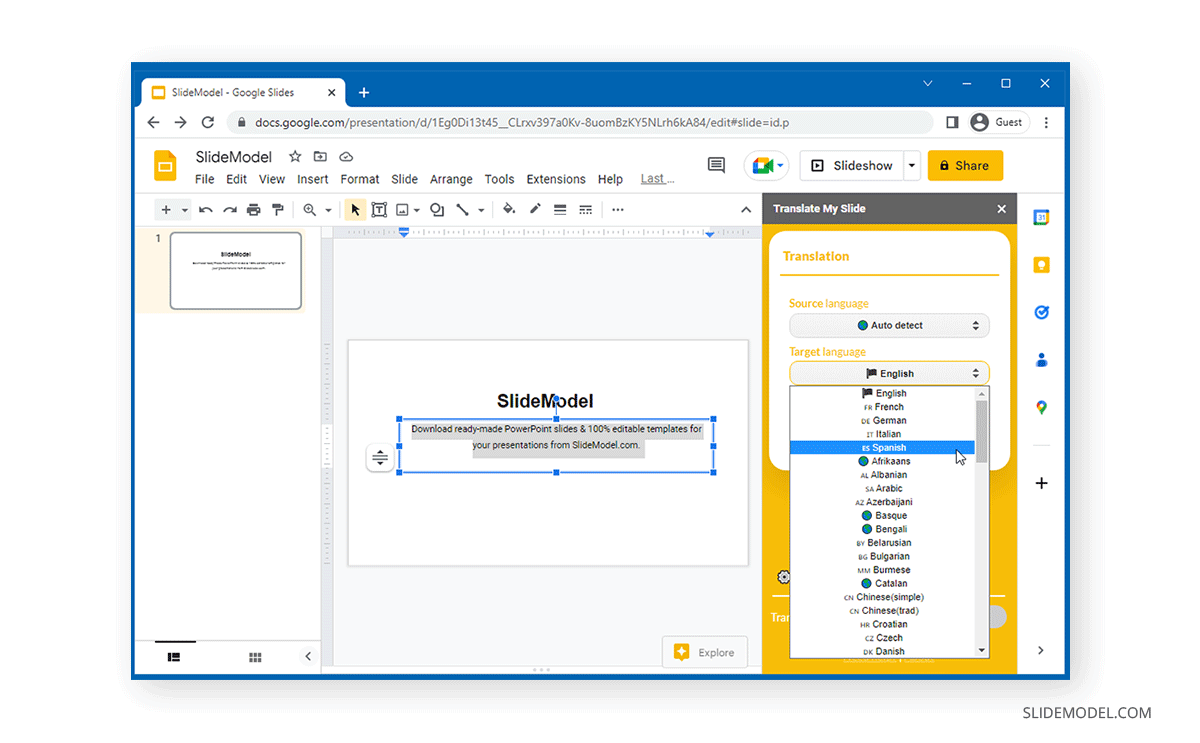Star the SlideModel presentation
Viewport: 1200px width, 743px height.
tap(295, 157)
